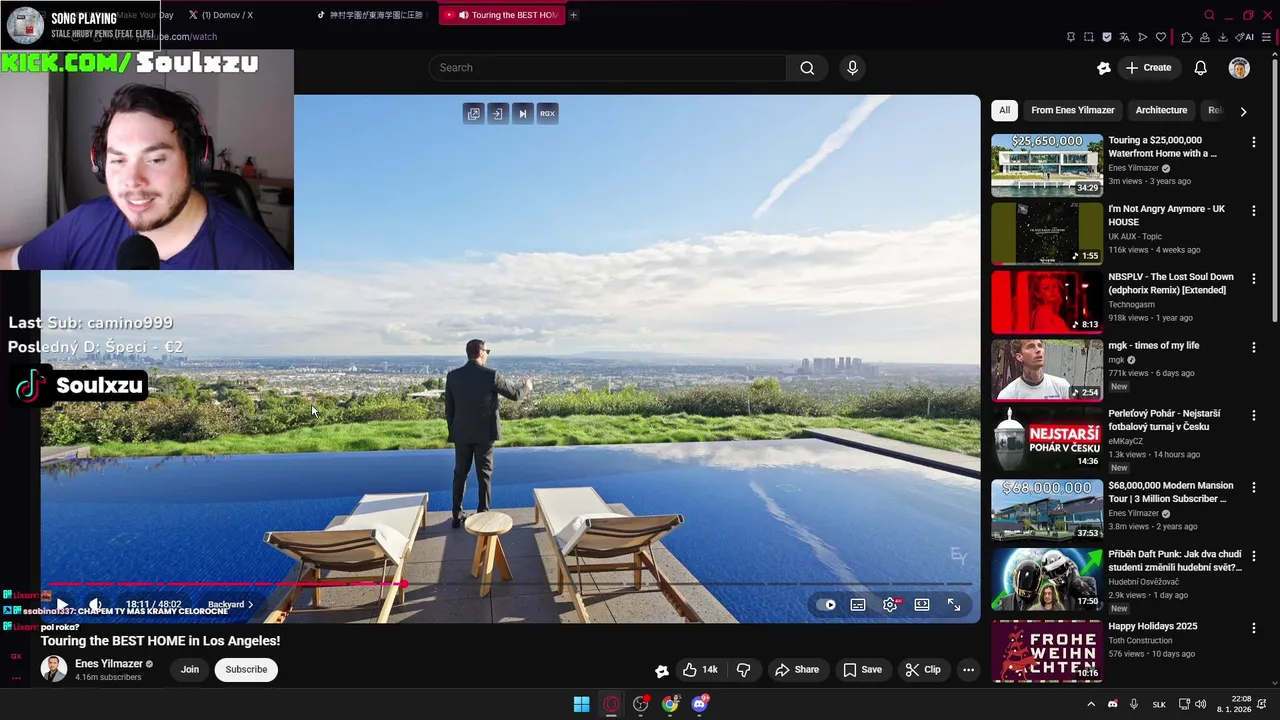Share the video

(797, 670)
